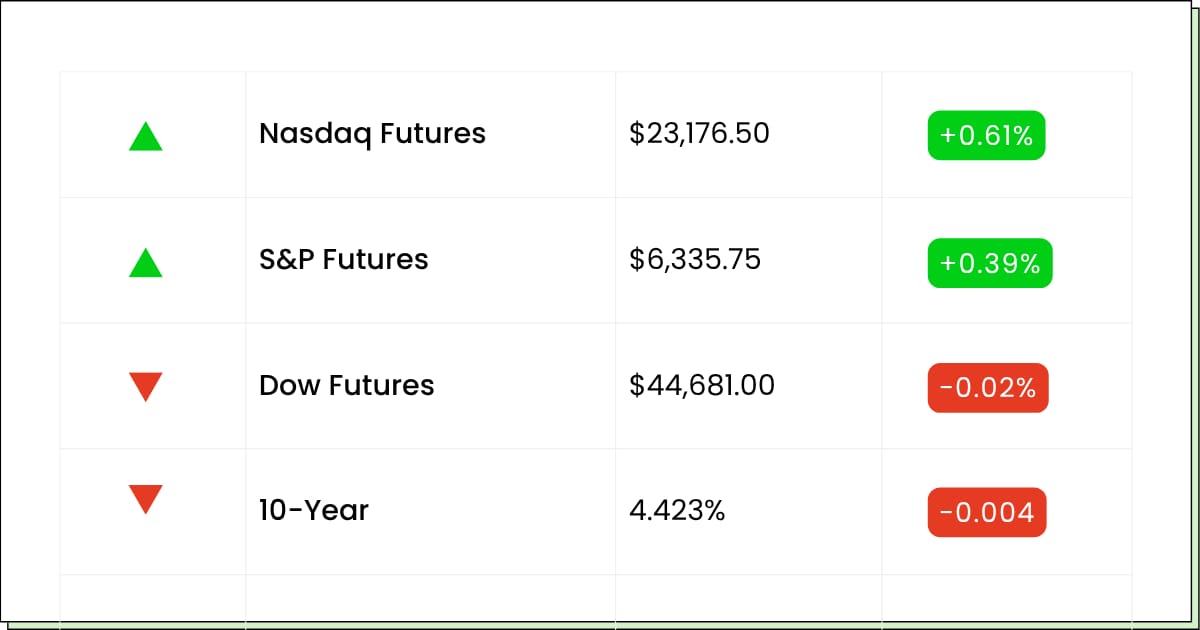Click the $44,681.00 Dow price
Image resolution: width=1200 pixels, height=630 pixels.
pyautogui.click(x=702, y=386)
